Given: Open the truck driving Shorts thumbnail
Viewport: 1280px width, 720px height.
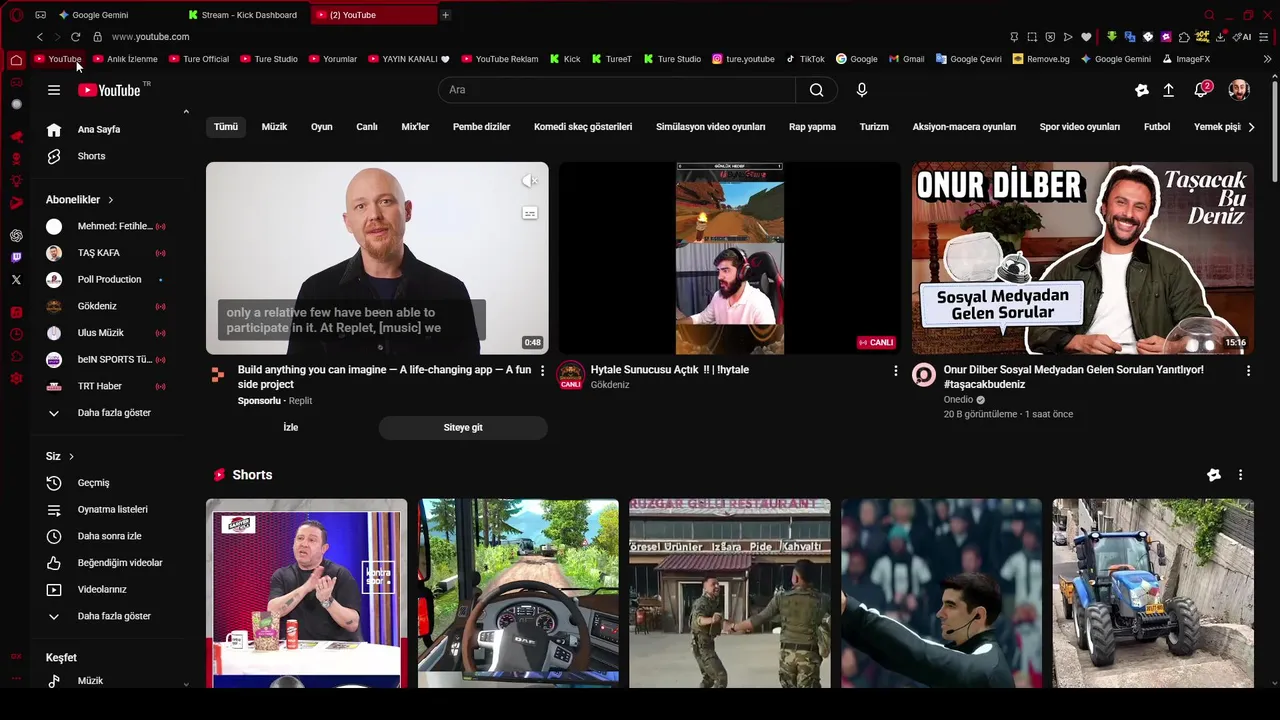Looking at the screenshot, I should 518,593.
